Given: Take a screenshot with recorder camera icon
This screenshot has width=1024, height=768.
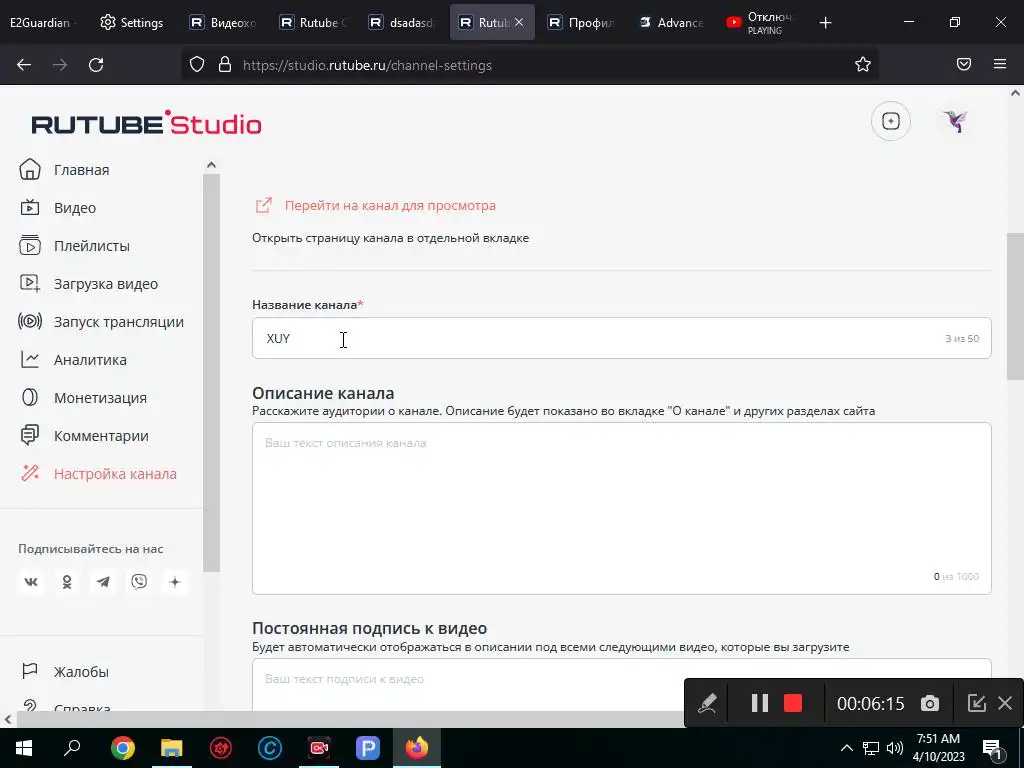Looking at the screenshot, I should 930,703.
